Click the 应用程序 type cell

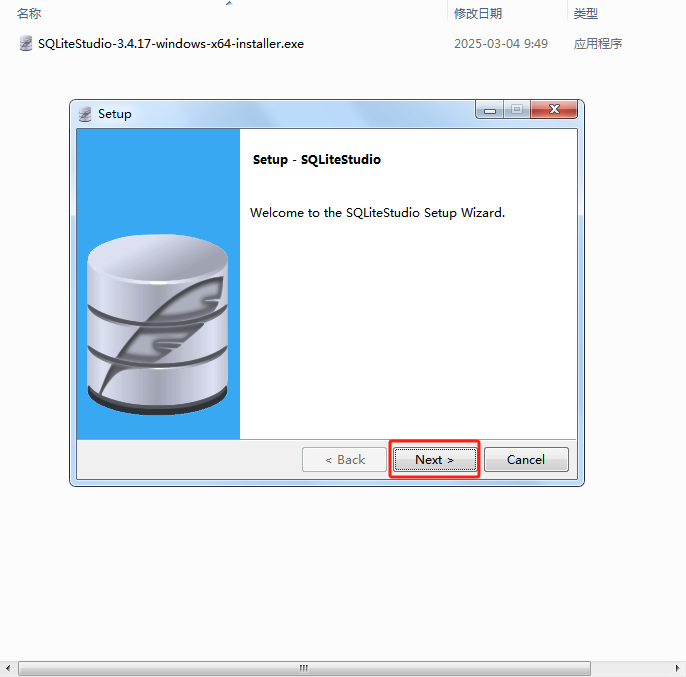[598, 44]
